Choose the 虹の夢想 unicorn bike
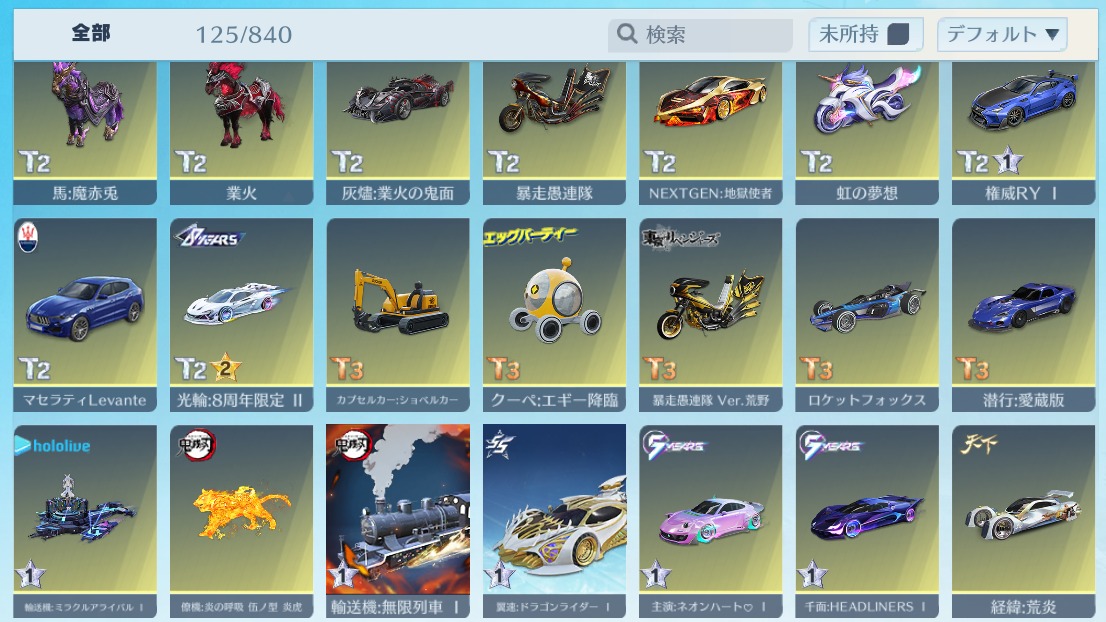 pos(867,133)
